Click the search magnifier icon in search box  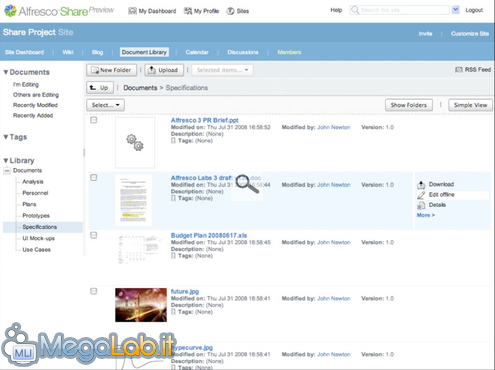tap(355, 10)
